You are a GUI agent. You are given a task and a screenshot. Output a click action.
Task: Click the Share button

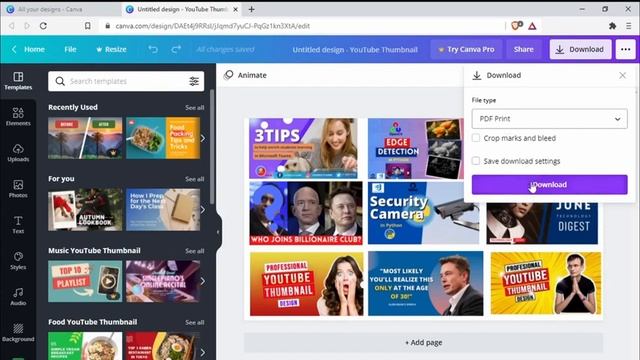point(523,49)
